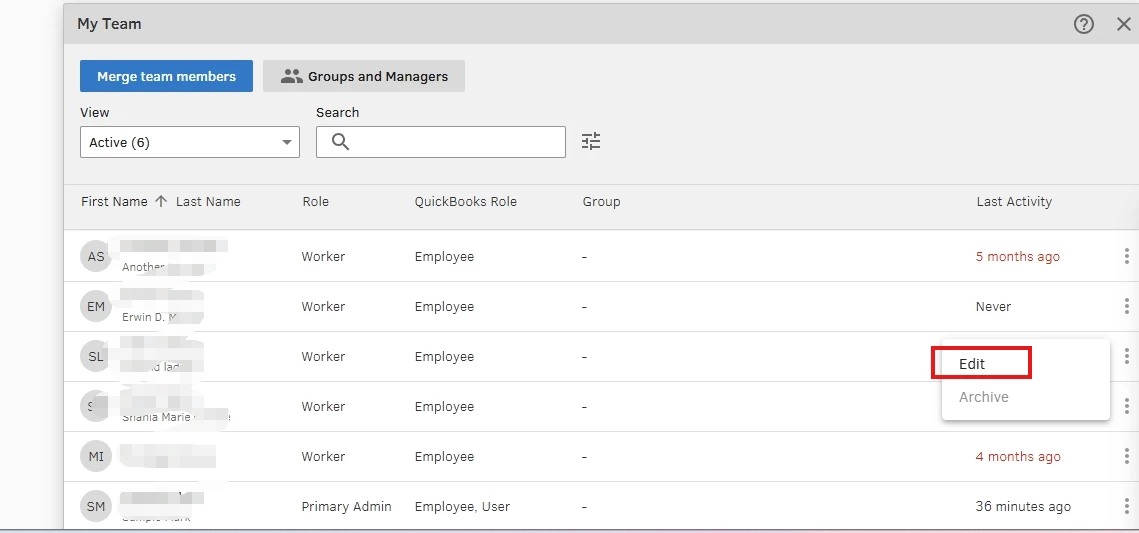Open Groups and Managers
This screenshot has width=1139, height=533.
[364, 76]
